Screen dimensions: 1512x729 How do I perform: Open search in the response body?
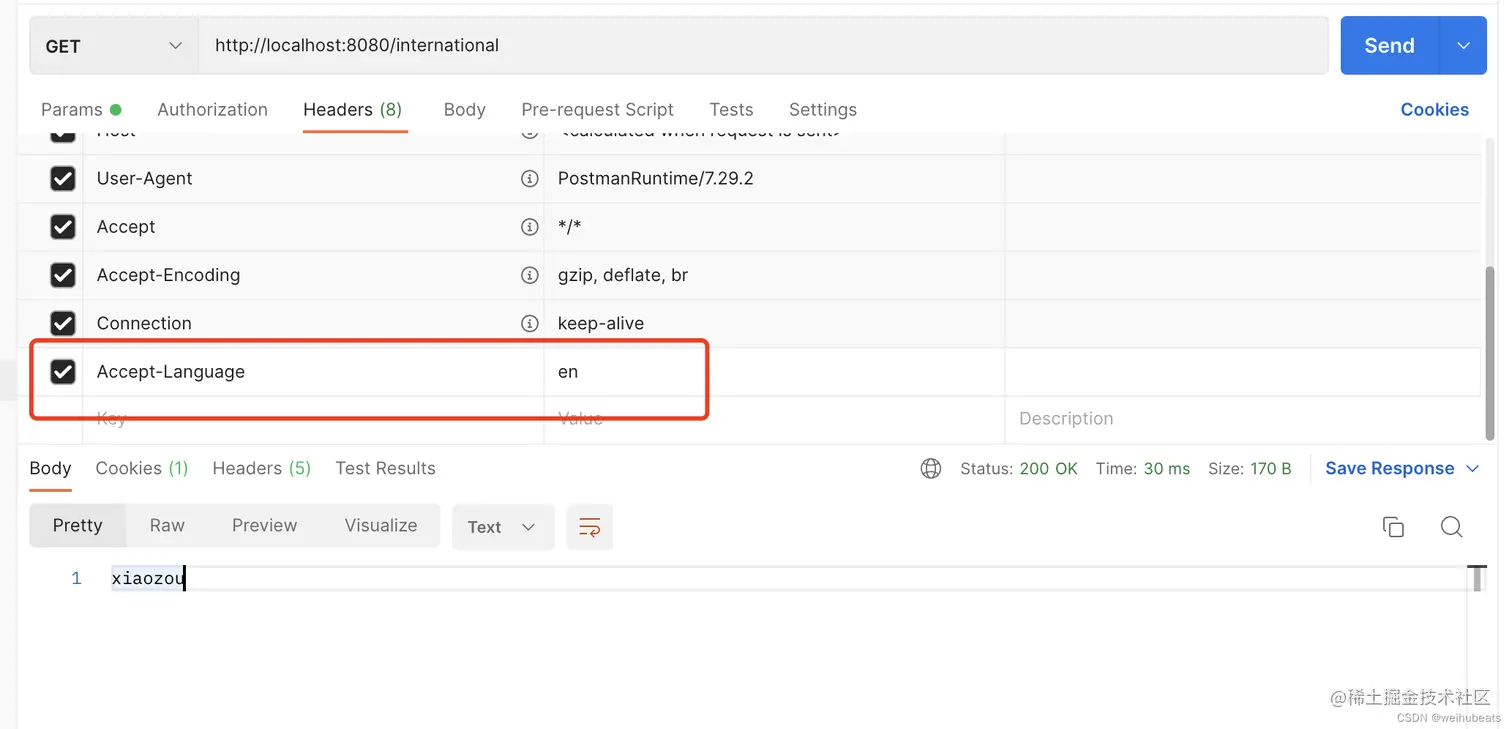pos(1452,527)
